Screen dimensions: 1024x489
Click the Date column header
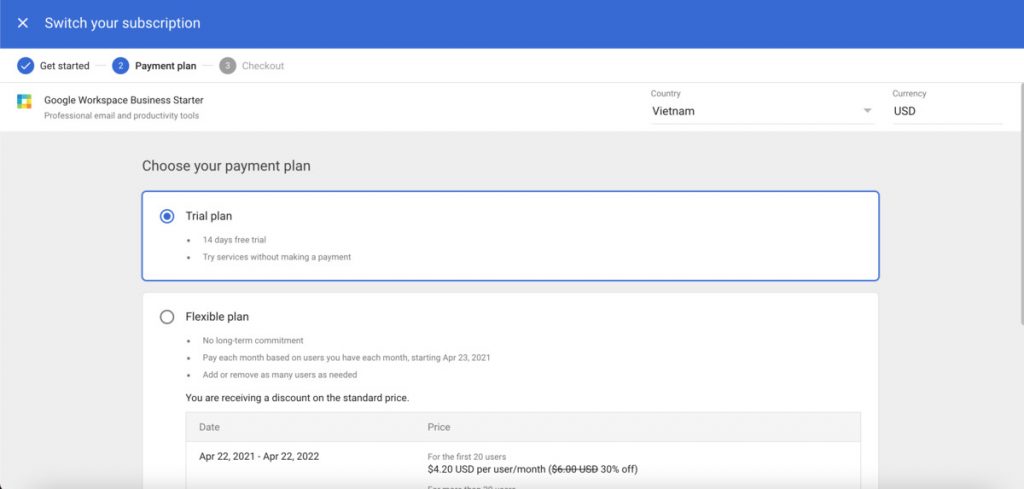click(x=209, y=427)
